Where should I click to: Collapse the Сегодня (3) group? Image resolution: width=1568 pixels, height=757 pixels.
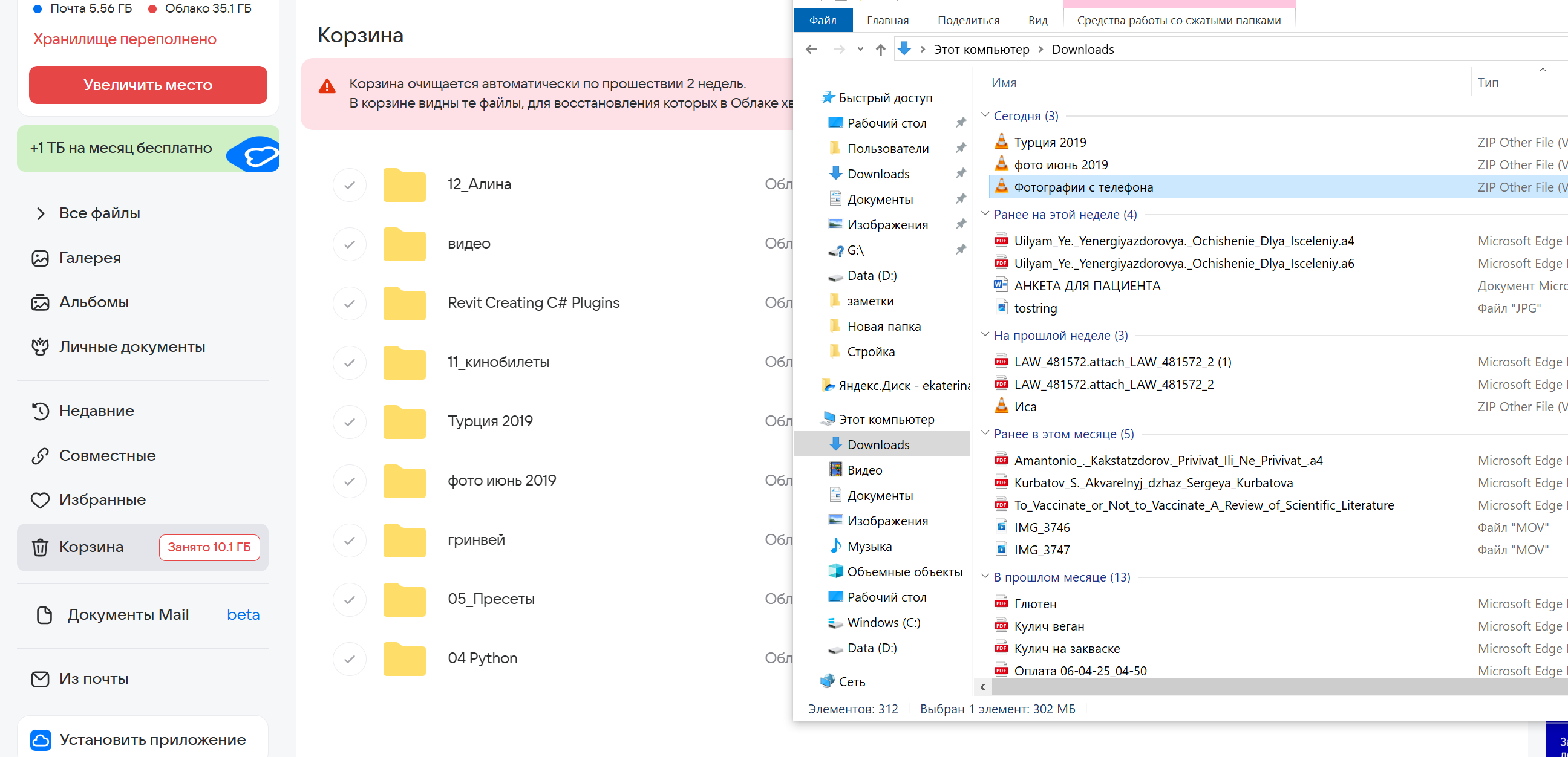tap(985, 115)
